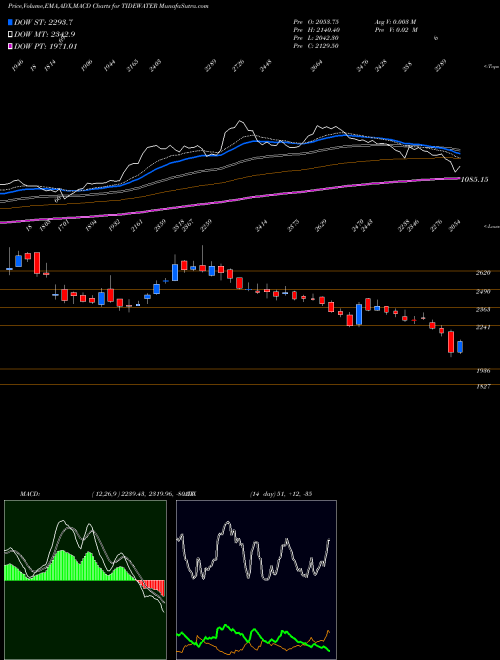
Task: Click the MACD: panel title
Action: point(30,494)
